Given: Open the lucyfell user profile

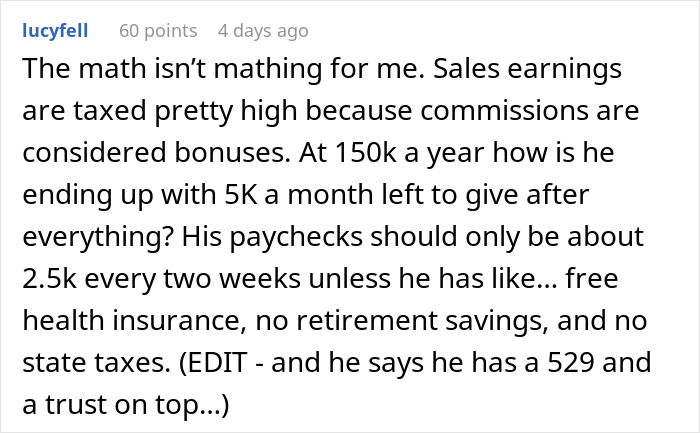Looking at the screenshot, I should pyautogui.click(x=54, y=31).
